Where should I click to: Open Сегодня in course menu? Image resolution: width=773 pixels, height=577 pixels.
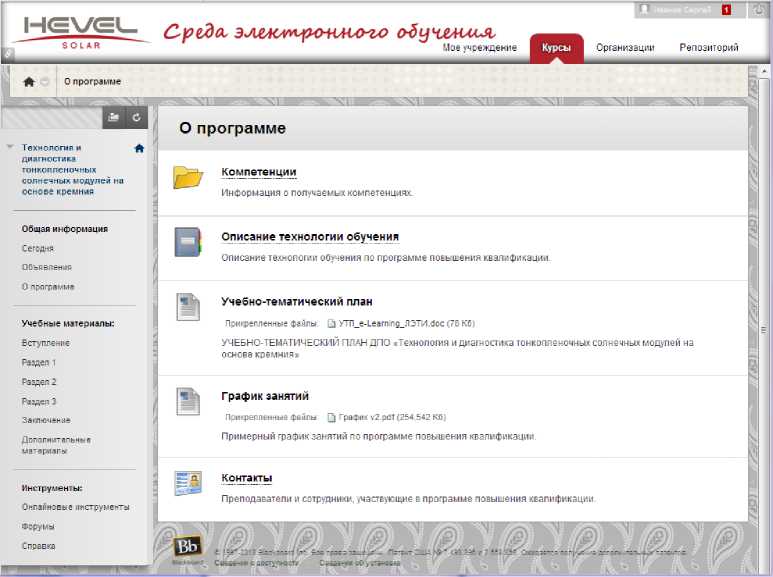(x=38, y=249)
